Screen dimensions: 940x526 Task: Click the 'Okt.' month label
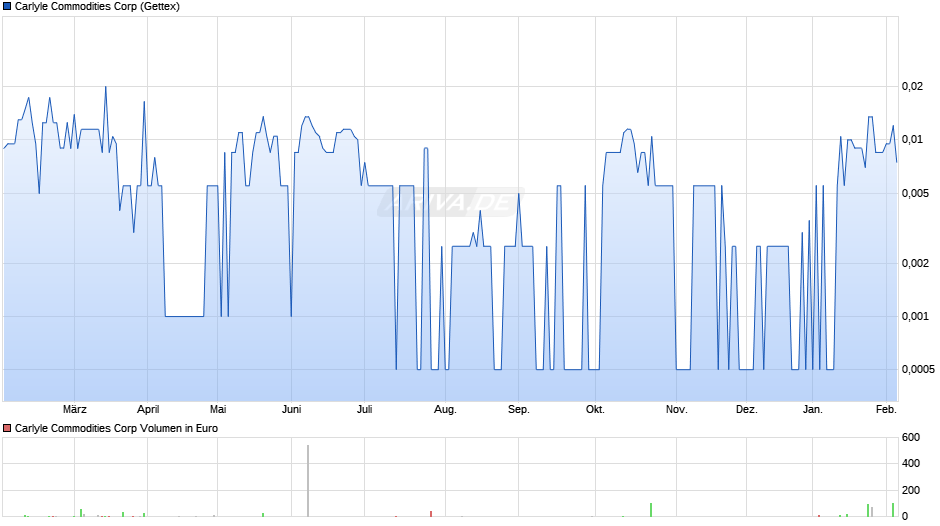(595, 410)
